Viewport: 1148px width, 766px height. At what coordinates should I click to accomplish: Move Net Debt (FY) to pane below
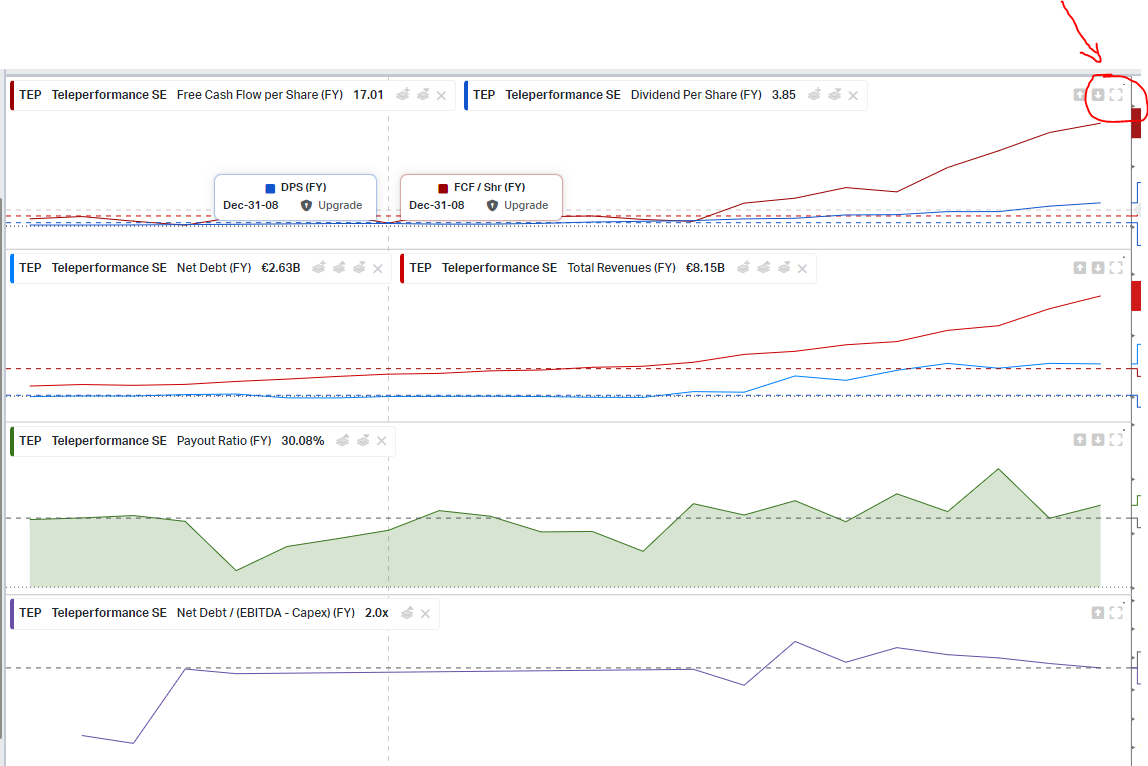pyautogui.click(x=359, y=267)
